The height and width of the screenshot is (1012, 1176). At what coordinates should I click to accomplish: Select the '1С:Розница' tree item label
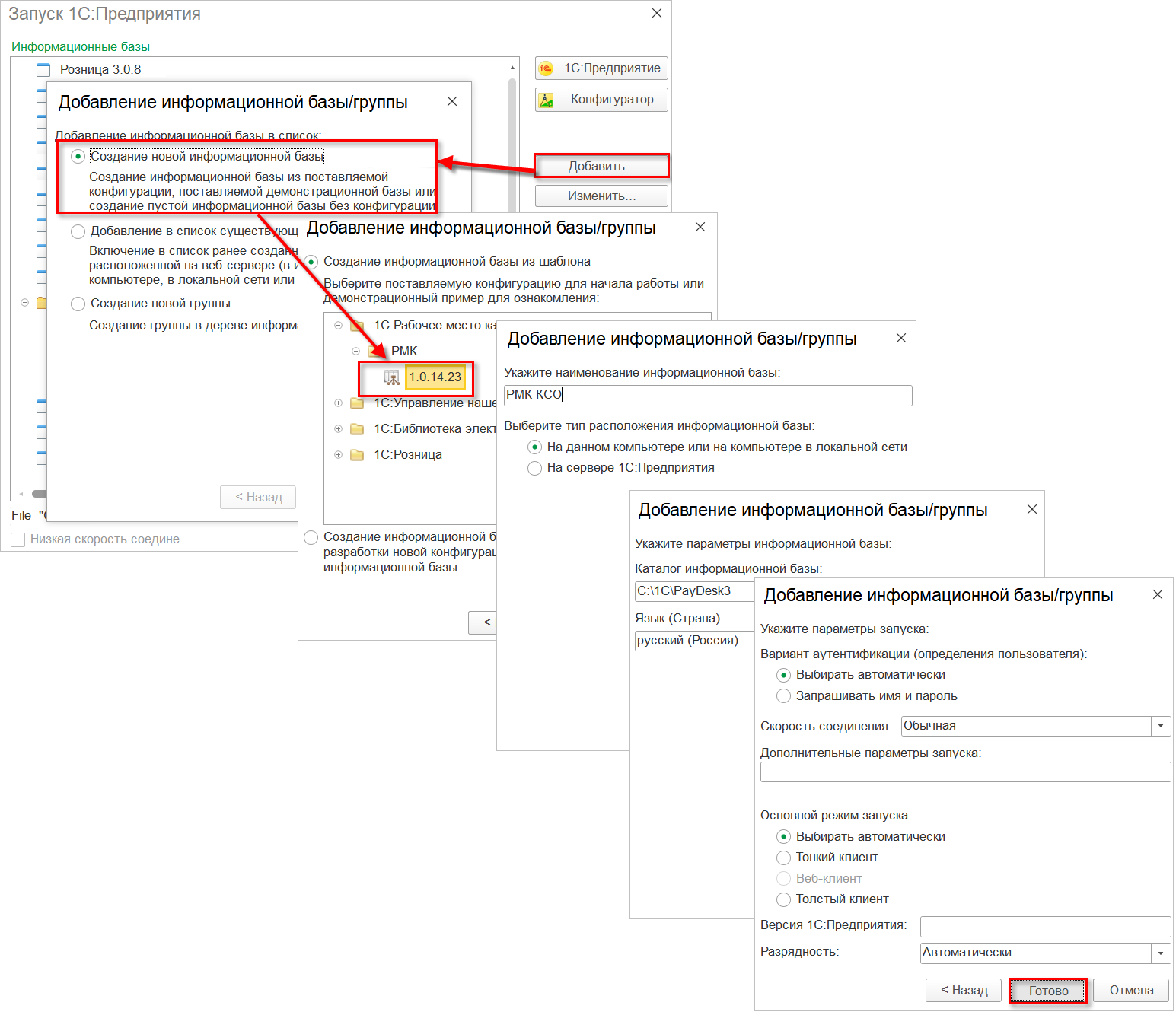(x=408, y=455)
